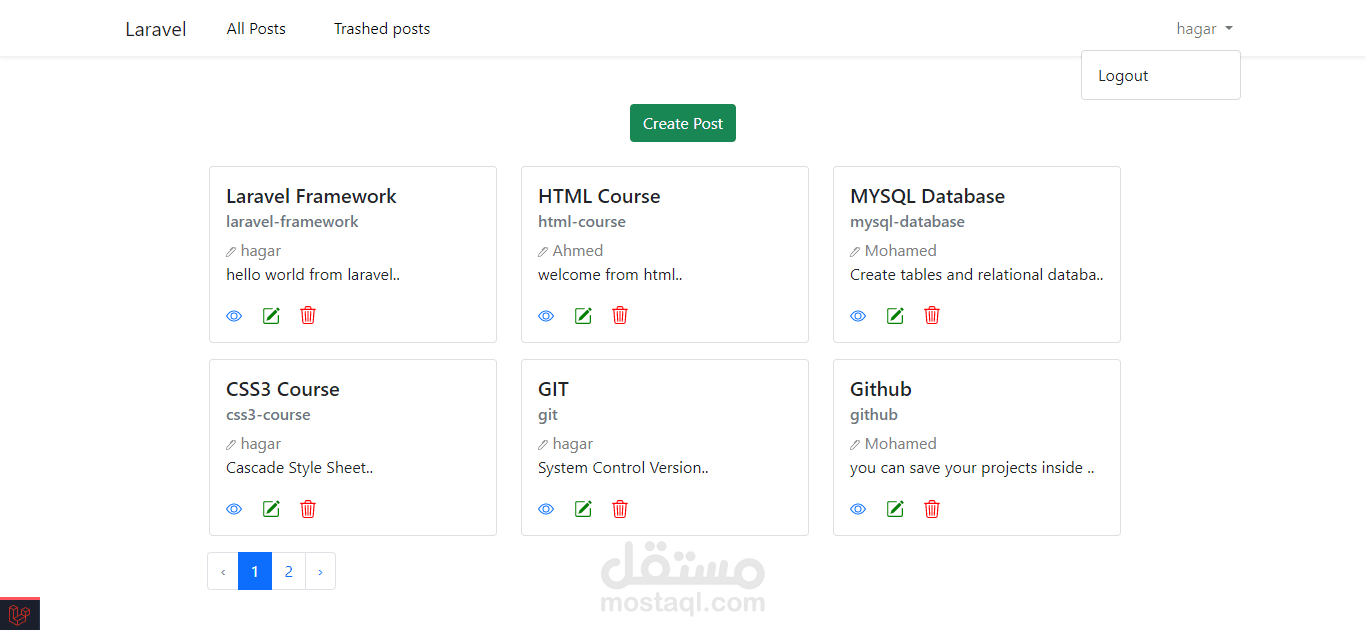Open the Laravel debug bar logo icon
Viewport: 1366px width, 630px height.
coord(19,614)
